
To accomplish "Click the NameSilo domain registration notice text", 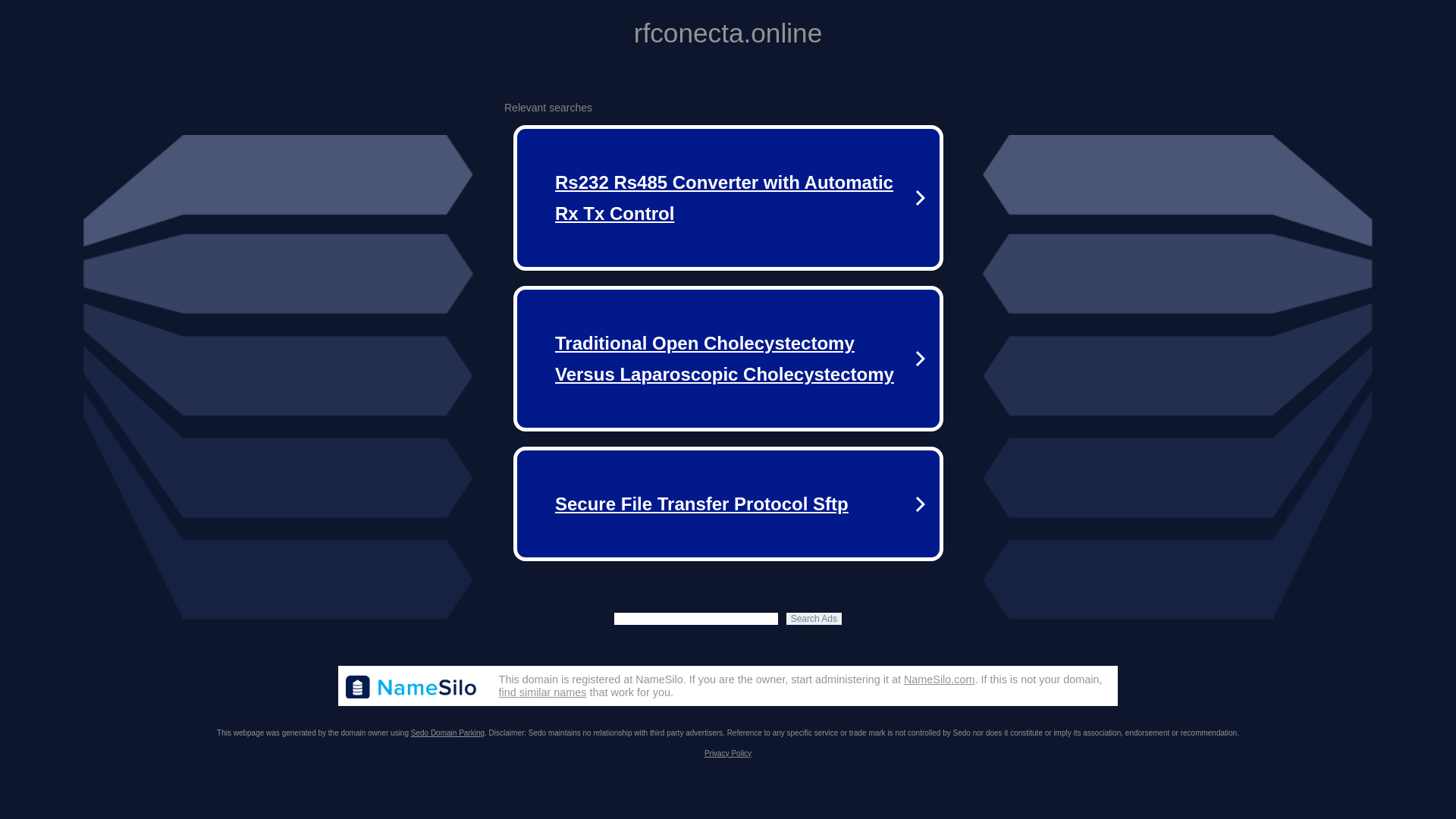I will 698,679.
